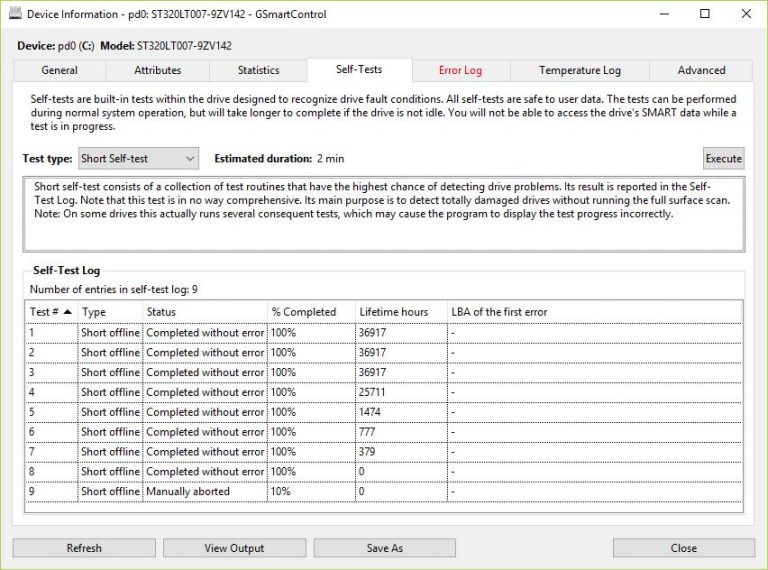Sort by Lifetime hours column header
This screenshot has width=768, height=570.
(402, 312)
